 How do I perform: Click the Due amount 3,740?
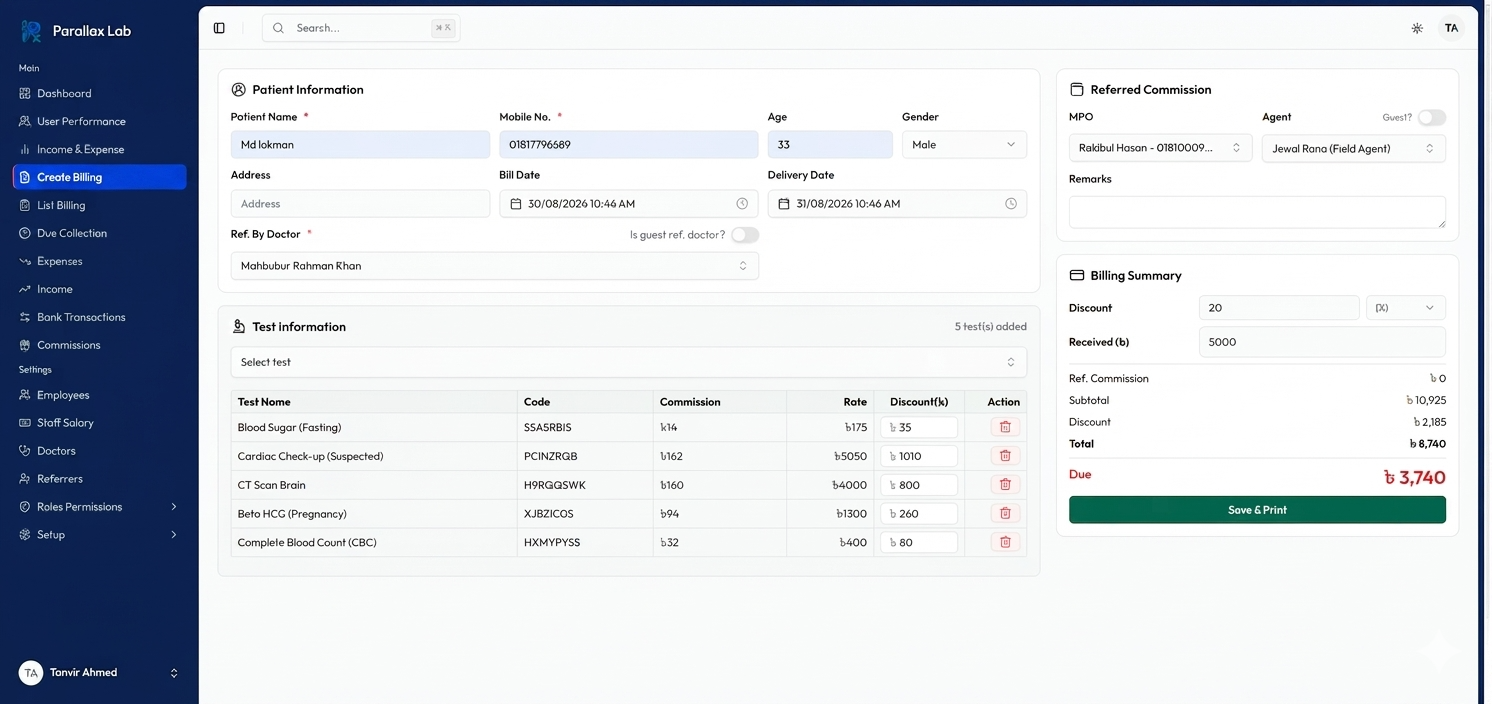[x=1415, y=478]
